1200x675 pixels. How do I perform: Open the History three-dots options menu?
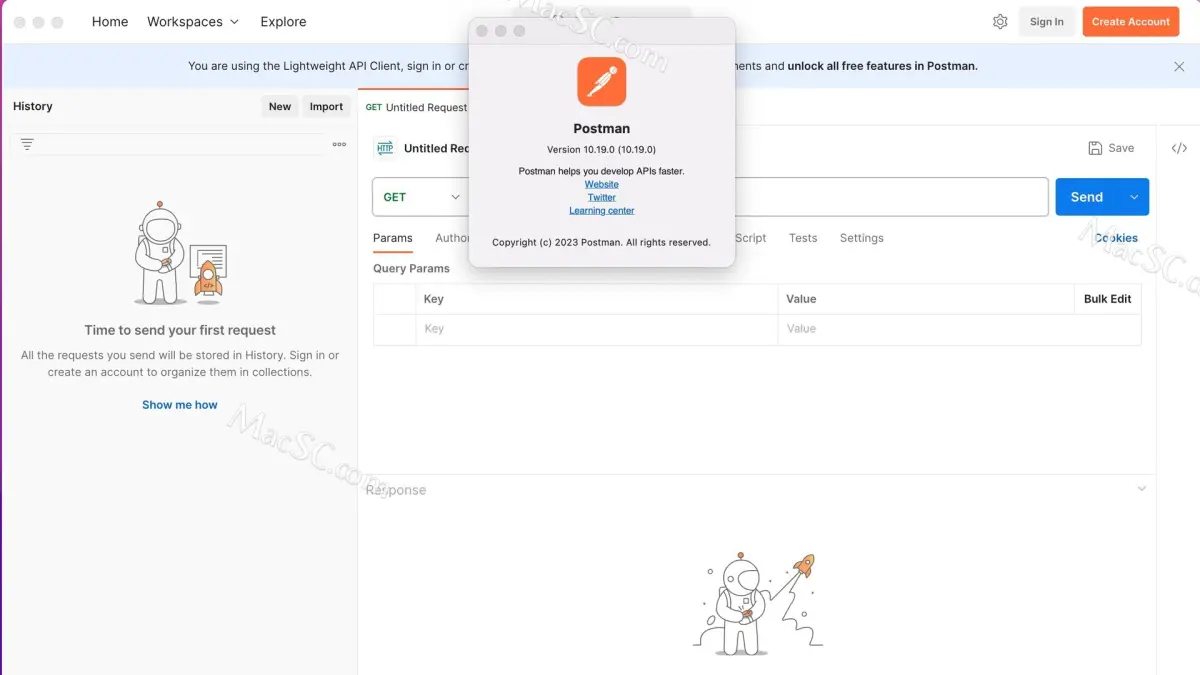point(339,144)
